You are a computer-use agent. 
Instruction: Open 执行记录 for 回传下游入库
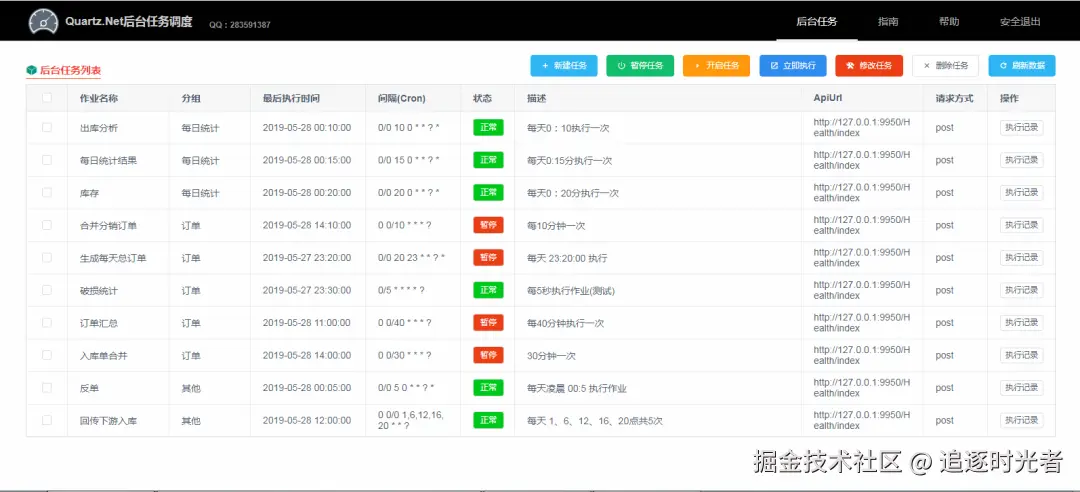click(1021, 420)
